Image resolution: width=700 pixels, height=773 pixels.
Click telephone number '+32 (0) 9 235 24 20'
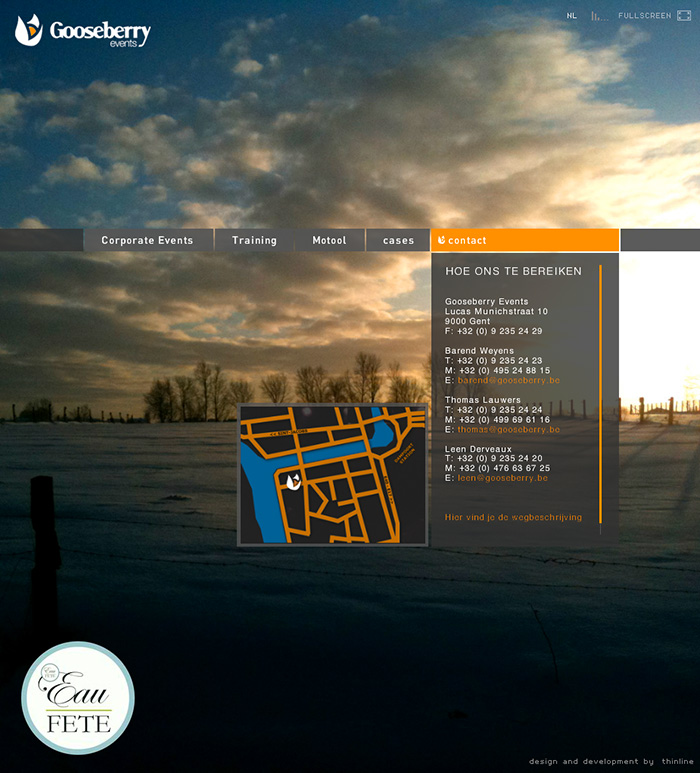499,458
